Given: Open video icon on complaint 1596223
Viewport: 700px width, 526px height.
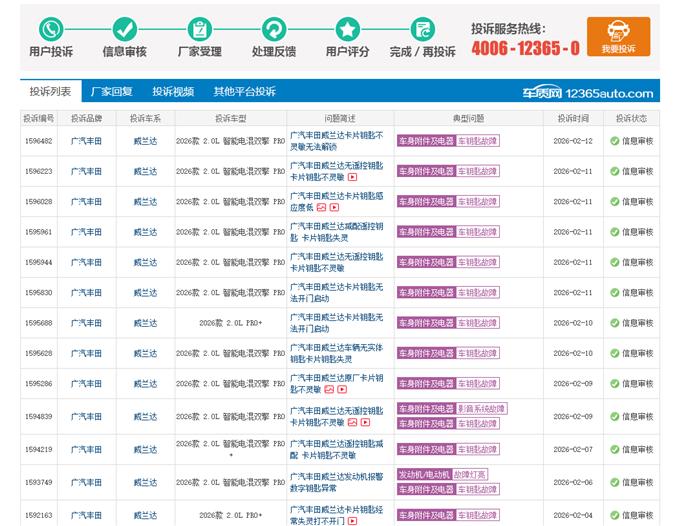Looking at the screenshot, I should click(x=351, y=178).
